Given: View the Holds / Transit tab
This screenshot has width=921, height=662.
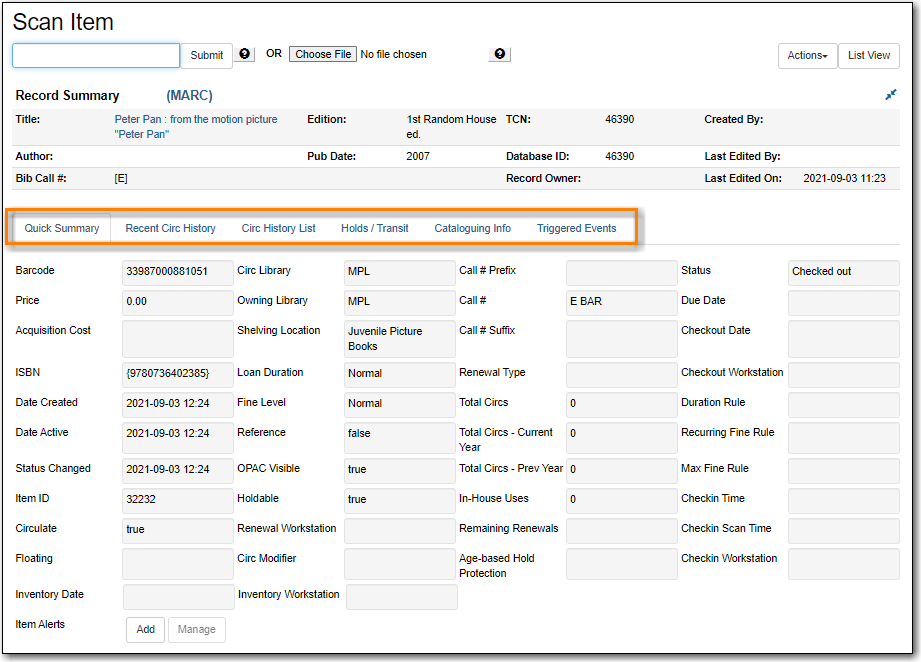Looking at the screenshot, I should (374, 228).
